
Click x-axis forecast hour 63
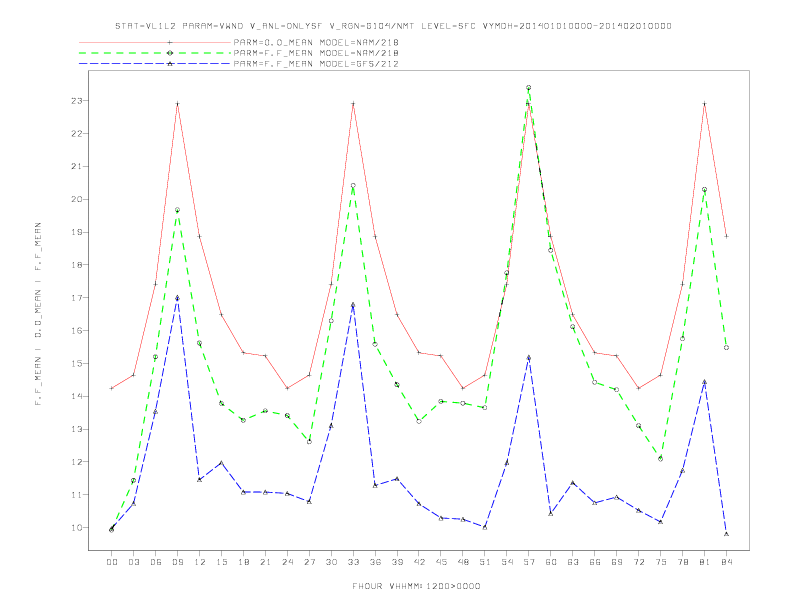(x=573, y=562)
